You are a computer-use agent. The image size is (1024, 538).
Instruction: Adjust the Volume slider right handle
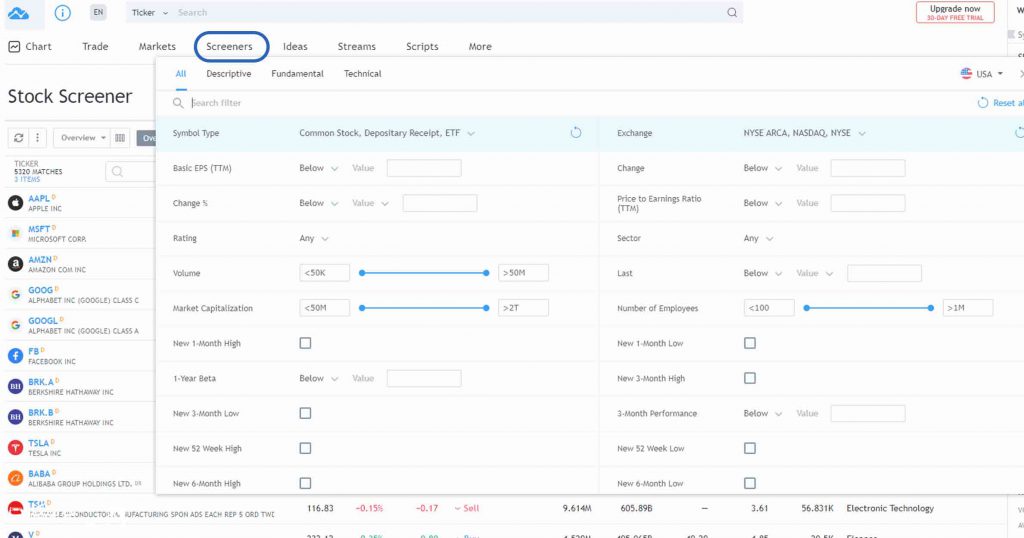click(486, 273)
